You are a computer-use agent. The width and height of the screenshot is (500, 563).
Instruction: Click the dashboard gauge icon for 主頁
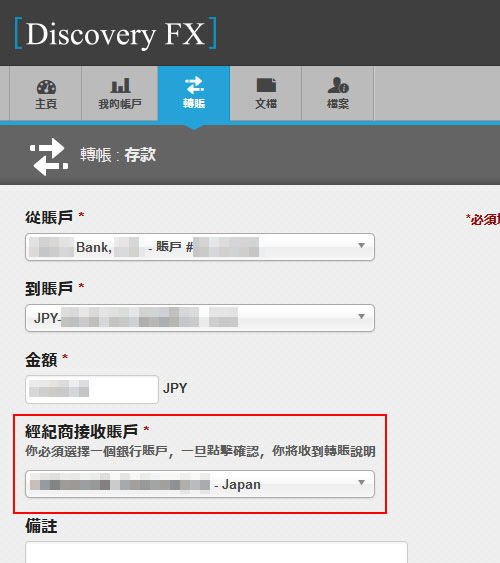(x=46, y=87)
